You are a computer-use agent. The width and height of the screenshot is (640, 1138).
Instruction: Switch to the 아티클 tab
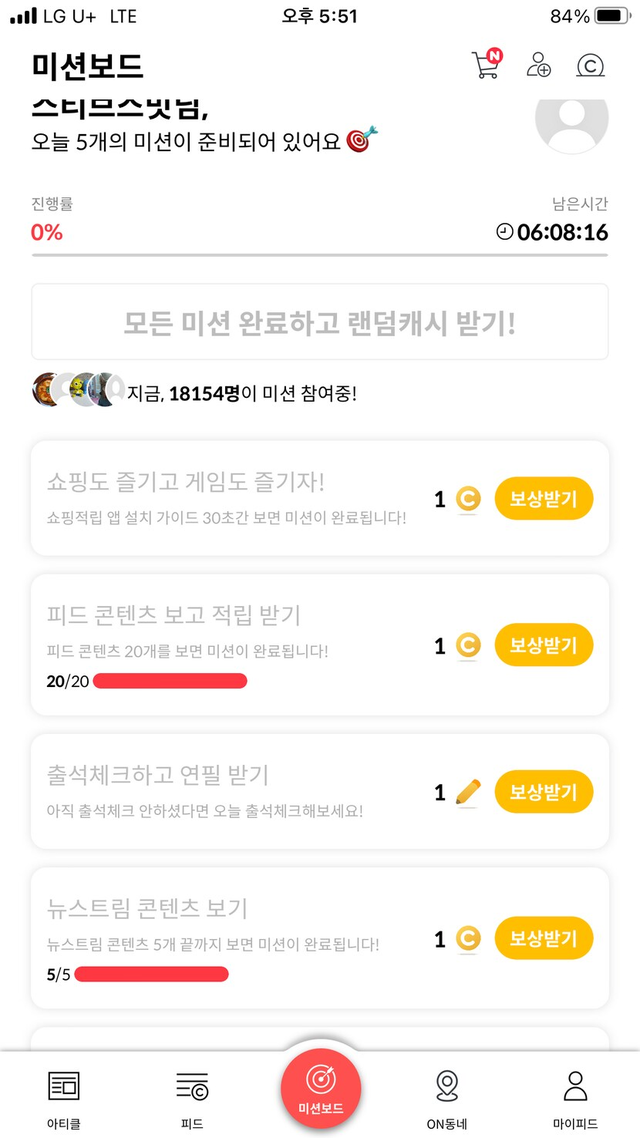click(63, 1097)
